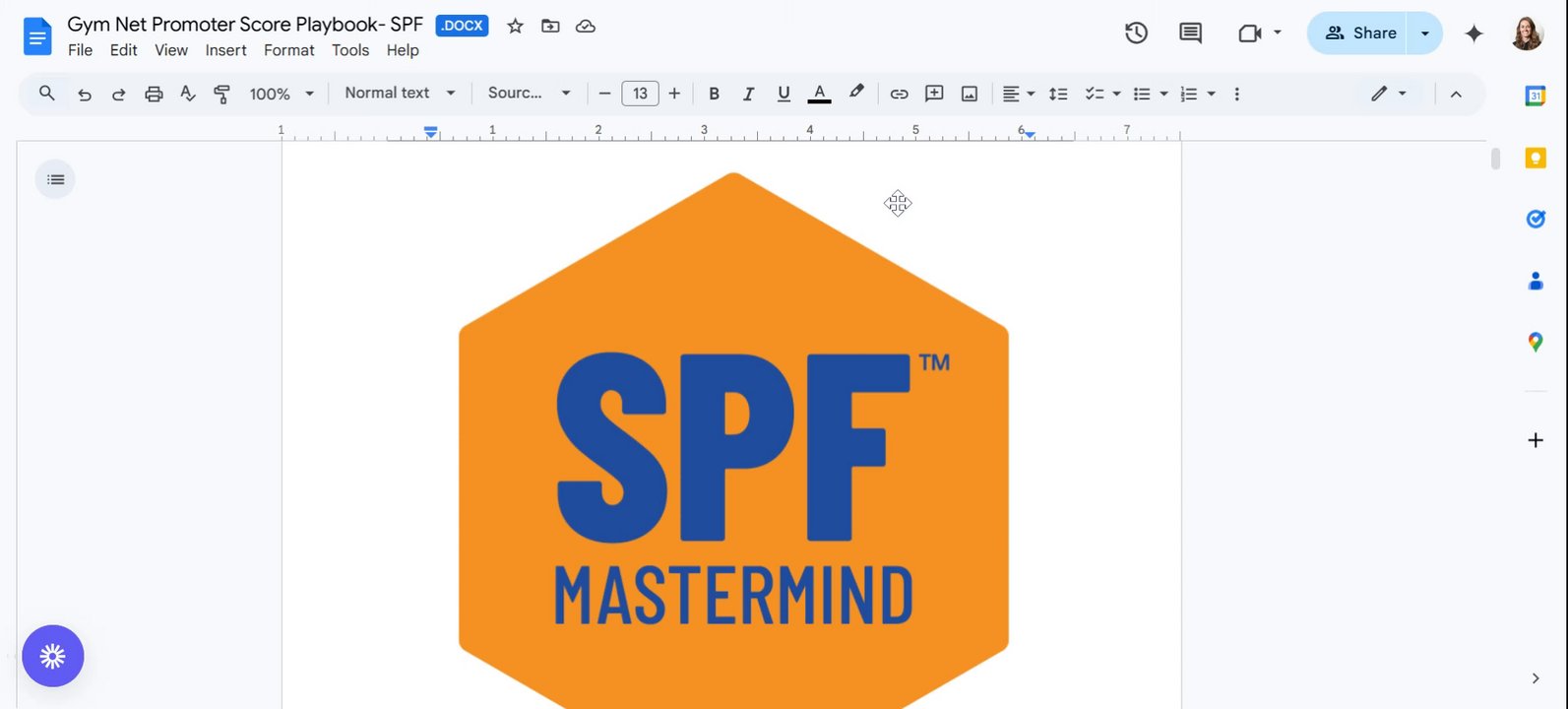Open Google Tasks side panel
The height and width of the screenshot is (709, 1568).
(x=1536, y=219)
